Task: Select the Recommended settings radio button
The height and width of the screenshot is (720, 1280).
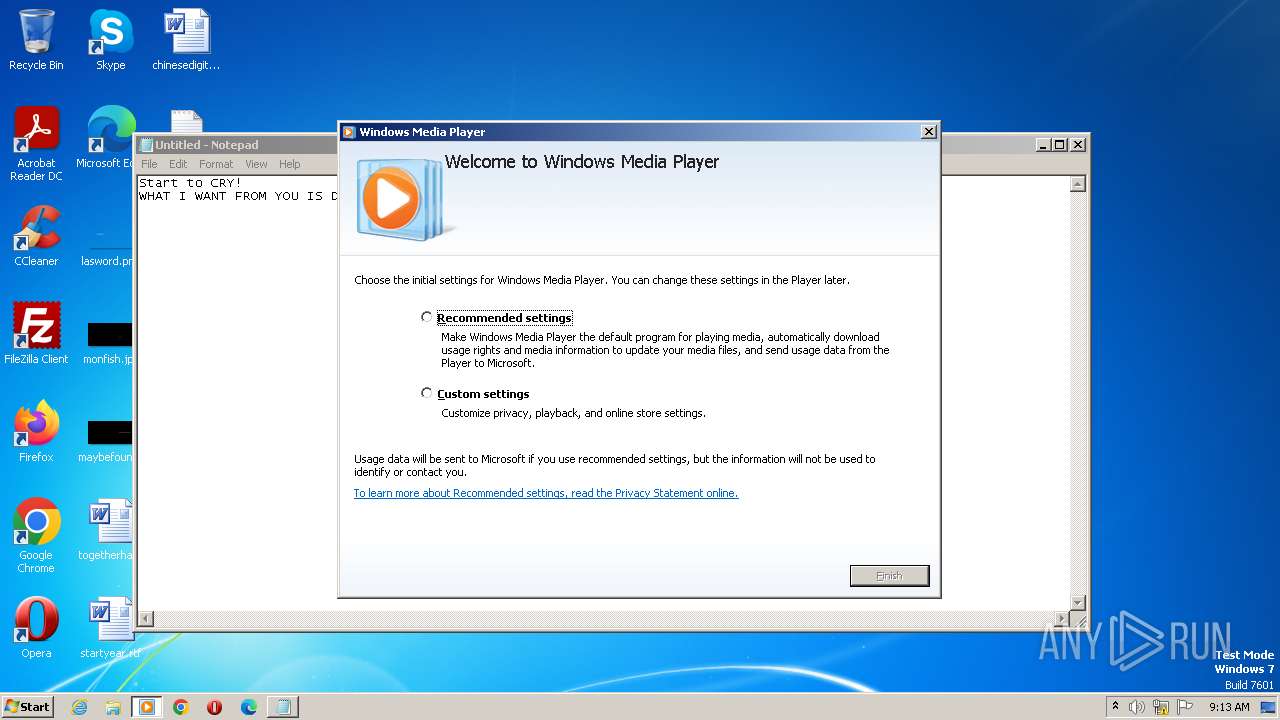Action: (x=427, y=317)
